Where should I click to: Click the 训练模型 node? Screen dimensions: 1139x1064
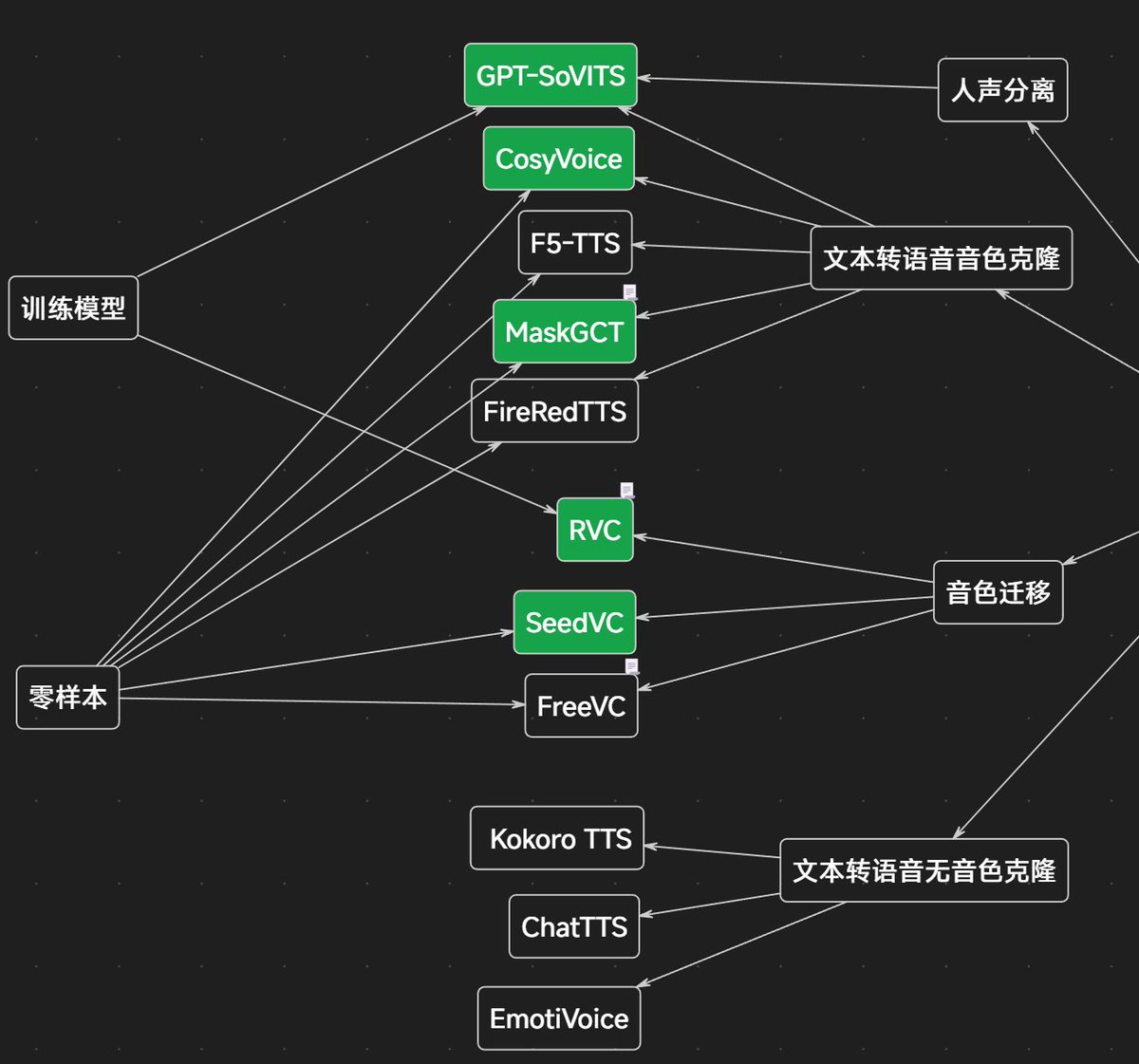[73, 308]
